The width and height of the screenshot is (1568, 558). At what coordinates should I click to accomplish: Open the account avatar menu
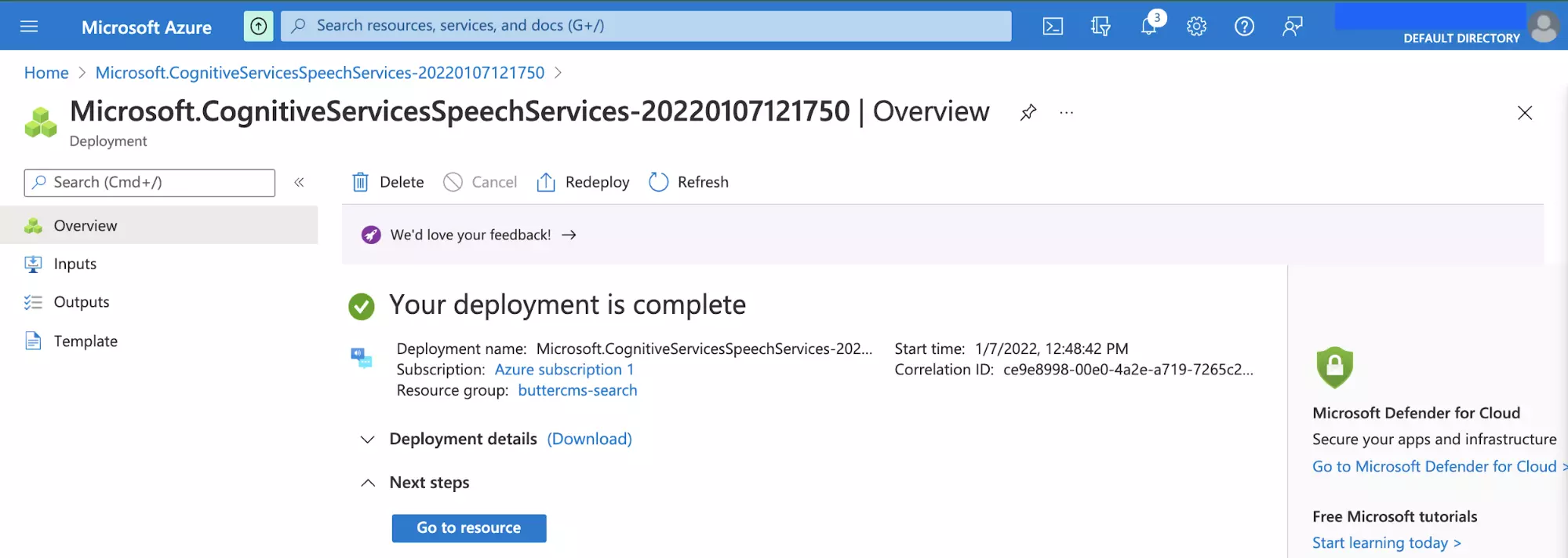pyautogui.click(x=1544, y=27)
